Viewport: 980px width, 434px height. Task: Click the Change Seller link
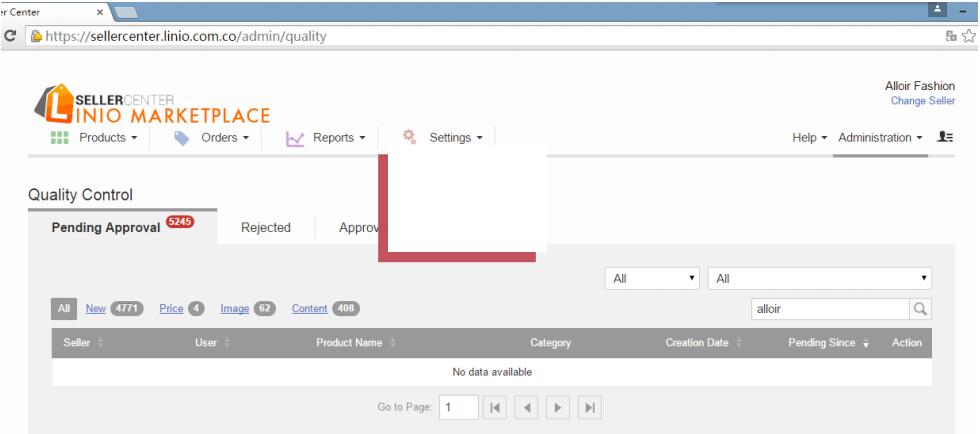tap(922, 101)
